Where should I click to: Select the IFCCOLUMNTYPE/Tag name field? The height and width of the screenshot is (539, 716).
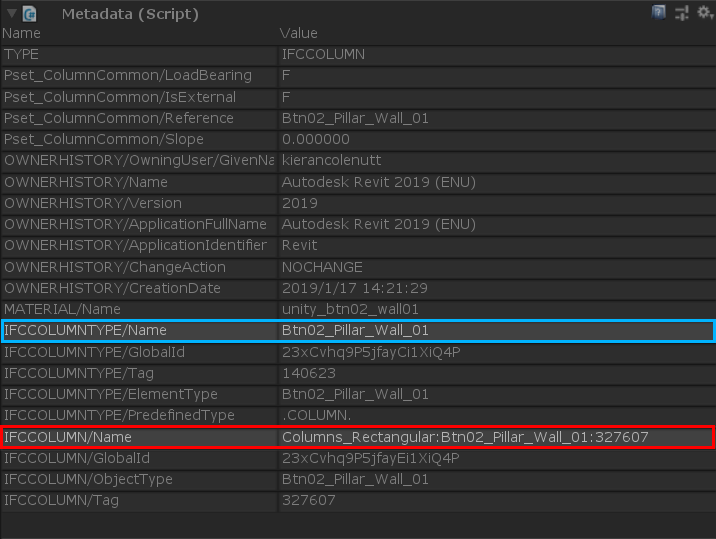(x=139, y=373)
